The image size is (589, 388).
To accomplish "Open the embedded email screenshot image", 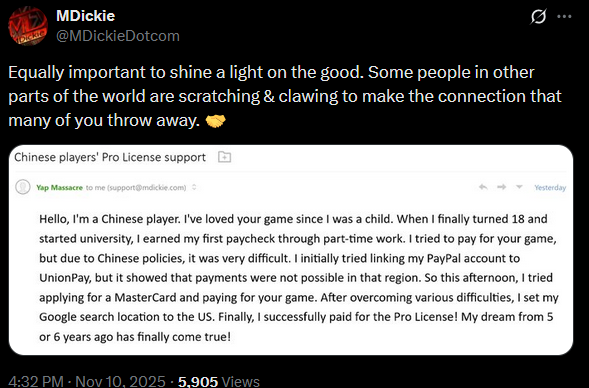I will pyautogui.click(x=291, y=250).
